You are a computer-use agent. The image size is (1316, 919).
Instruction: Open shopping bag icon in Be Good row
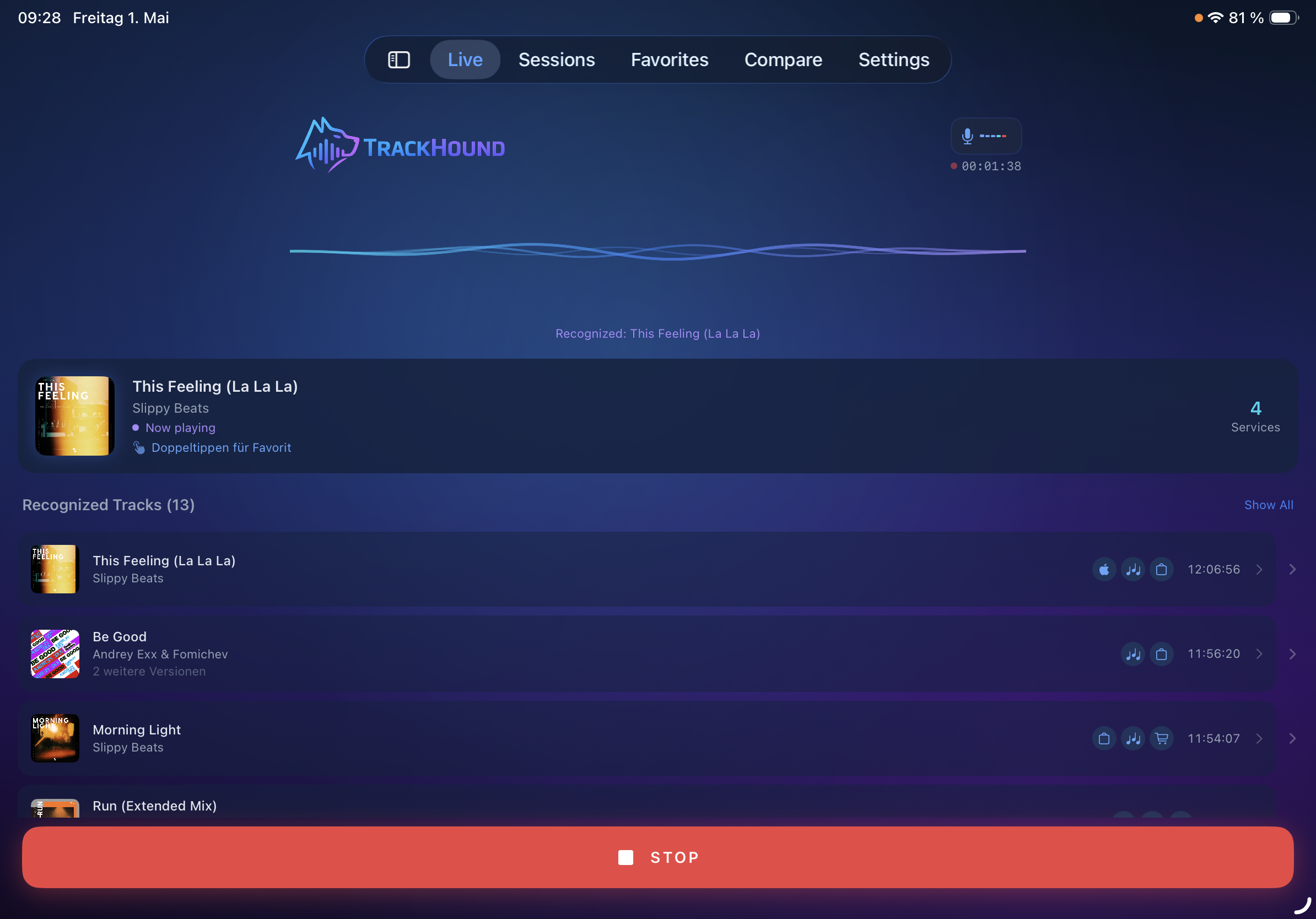point(1161,654)
